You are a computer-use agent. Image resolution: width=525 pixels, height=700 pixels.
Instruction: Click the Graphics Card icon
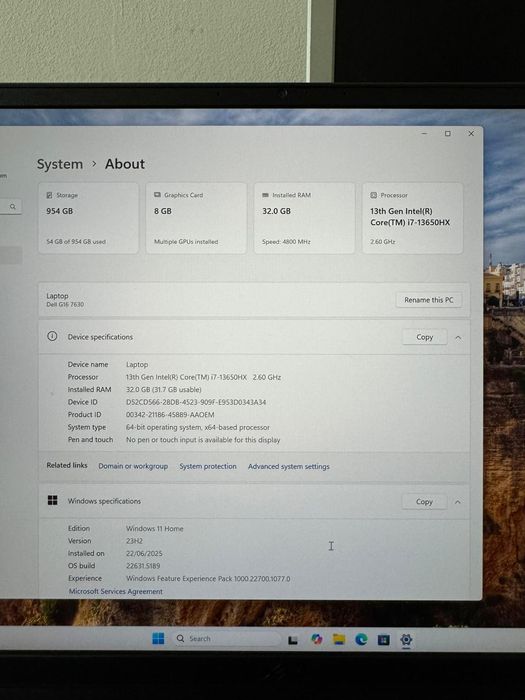(157, 195)
